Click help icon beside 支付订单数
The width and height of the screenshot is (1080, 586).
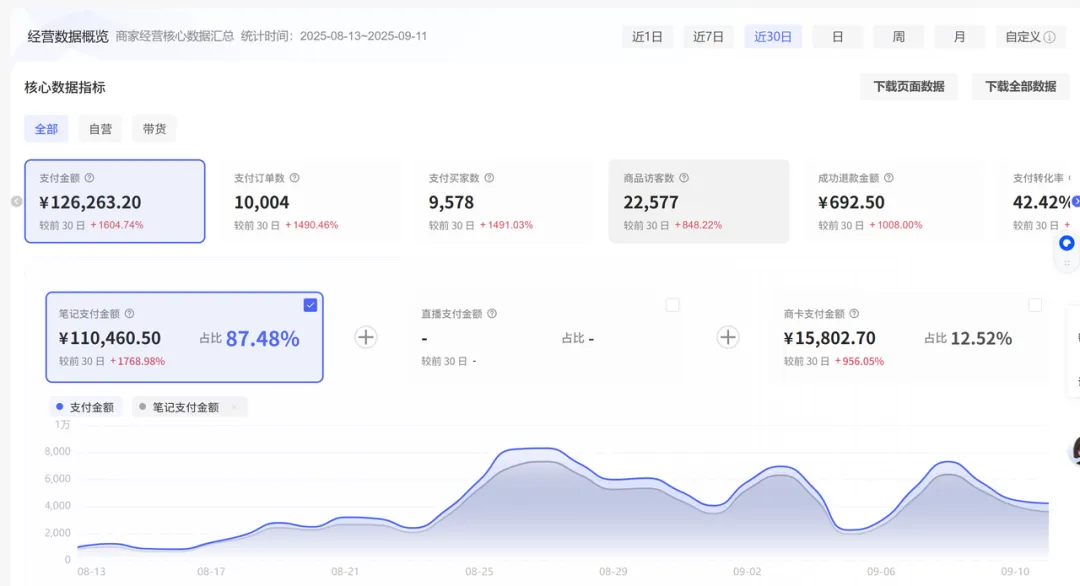[x=294, y=178]
